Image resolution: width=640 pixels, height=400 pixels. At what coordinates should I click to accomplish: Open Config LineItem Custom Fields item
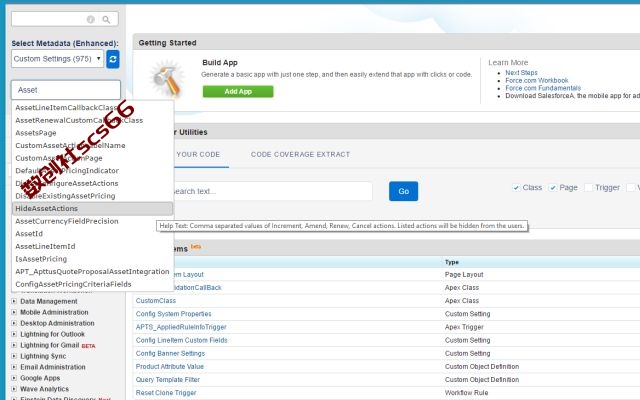tap(182, 340)
